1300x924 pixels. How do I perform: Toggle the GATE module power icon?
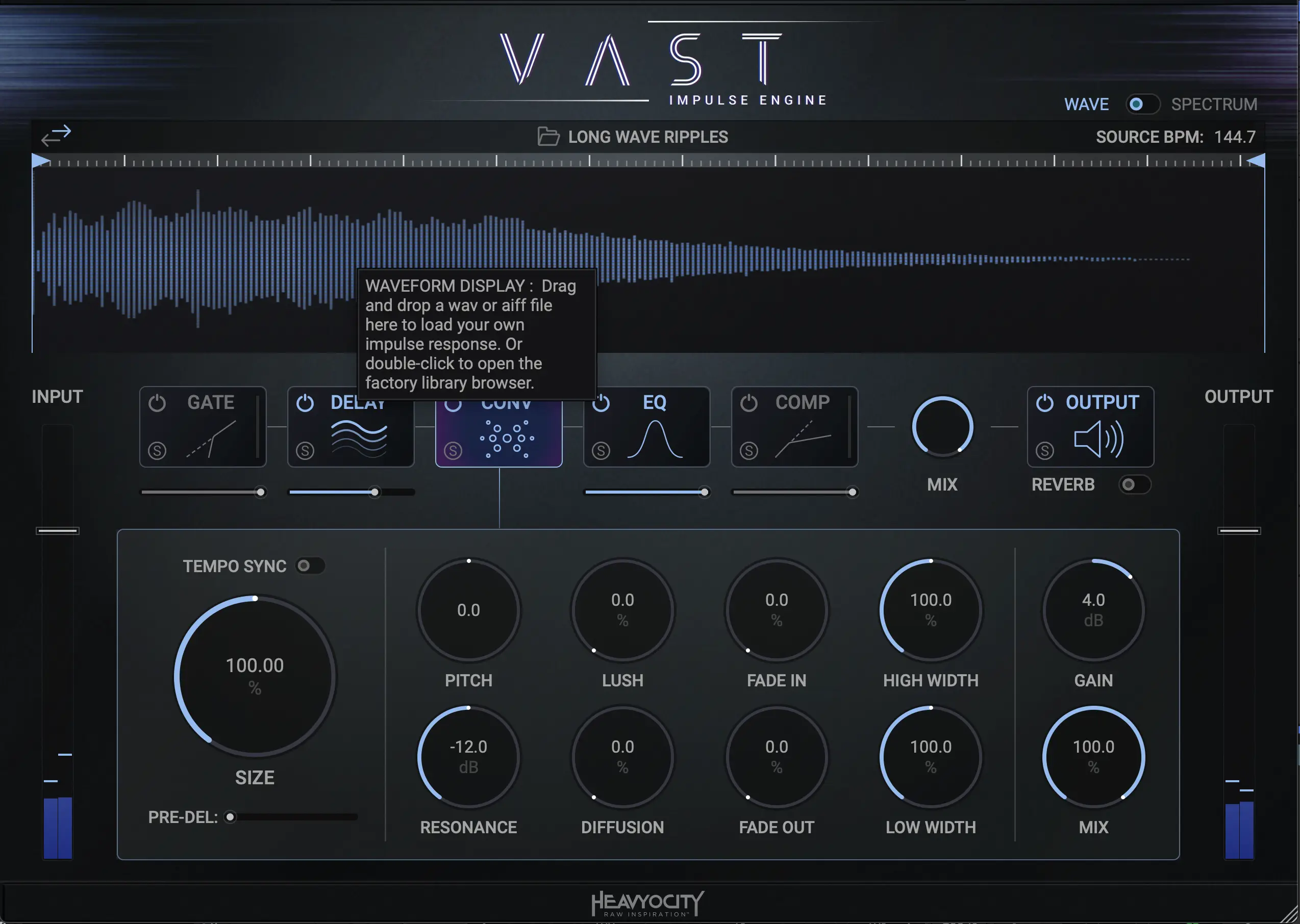tap(157, 403)
